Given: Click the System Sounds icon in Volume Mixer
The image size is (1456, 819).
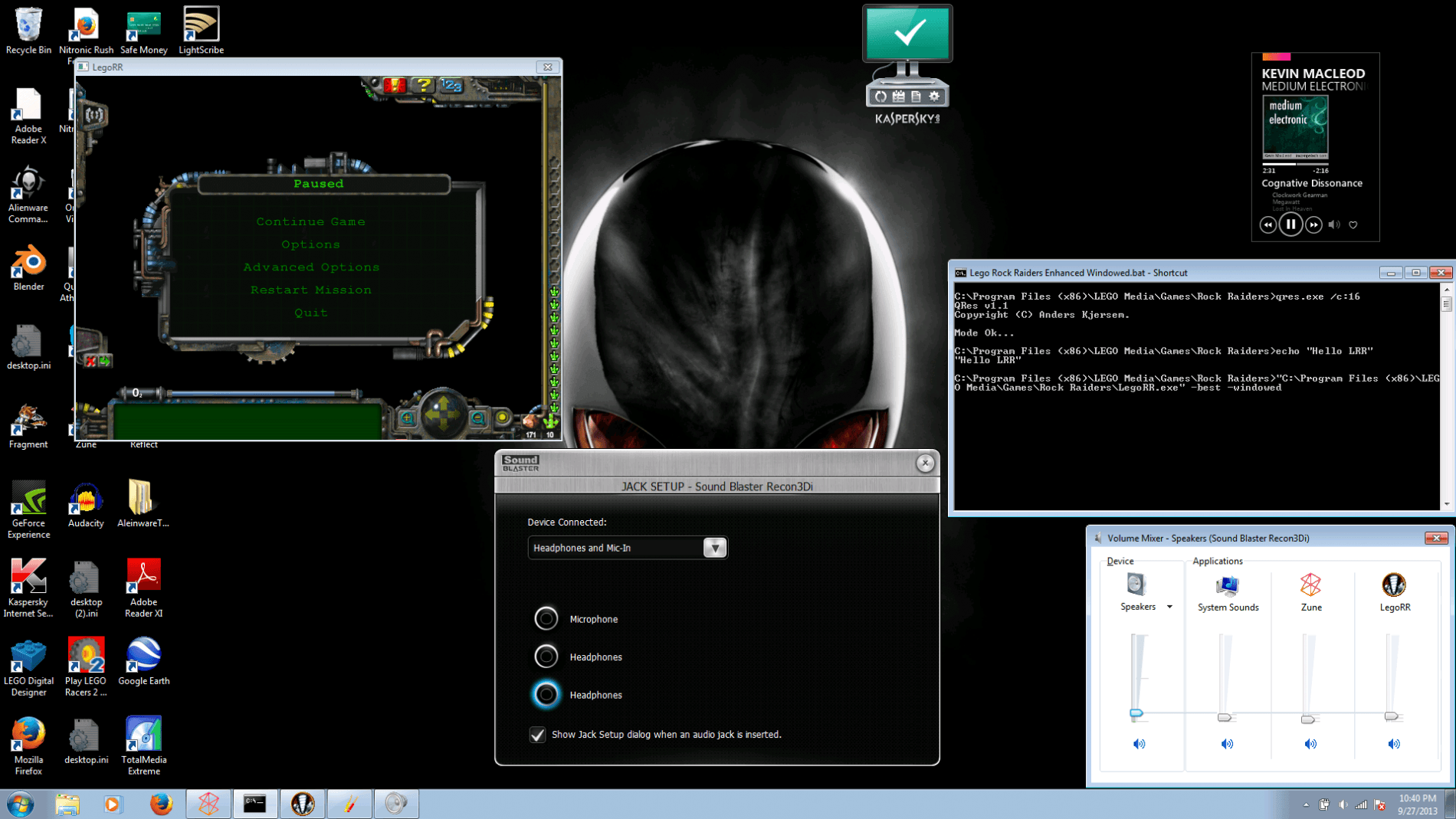Looking at the screenshot, I should (x=1227, y=585).
